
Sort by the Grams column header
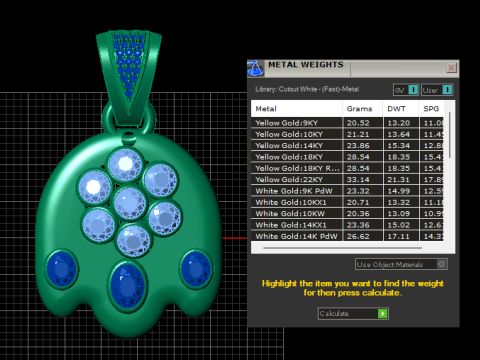tap(363, 109)
